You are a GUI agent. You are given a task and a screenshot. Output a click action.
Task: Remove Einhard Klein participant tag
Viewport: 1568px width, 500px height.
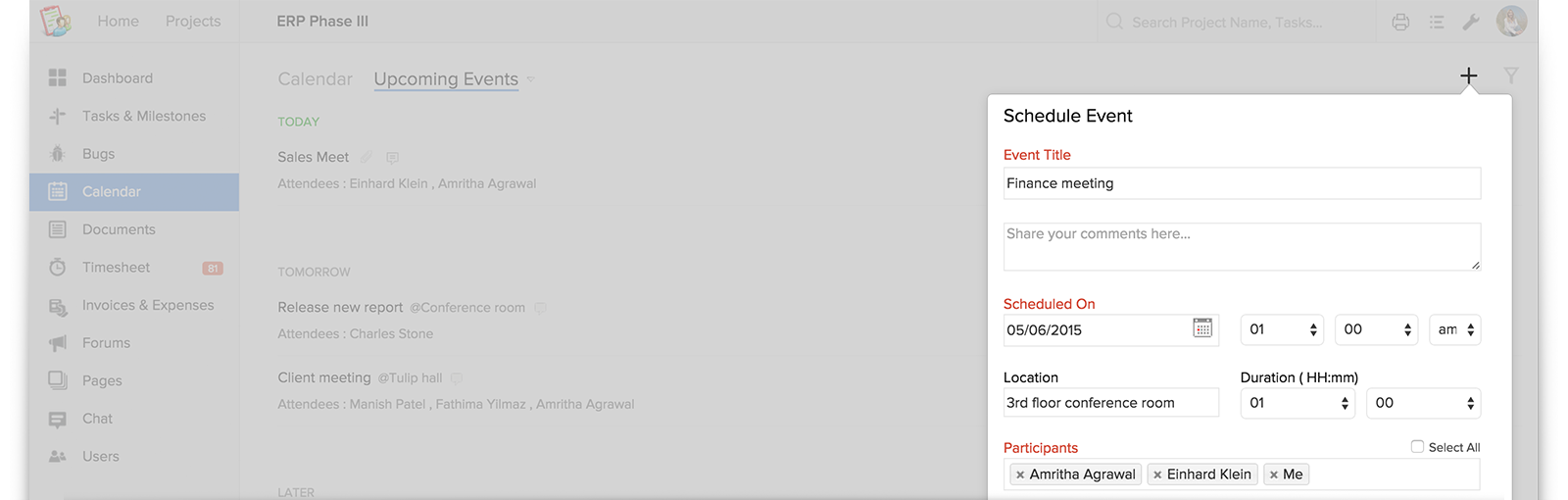tap(1157, 475)
